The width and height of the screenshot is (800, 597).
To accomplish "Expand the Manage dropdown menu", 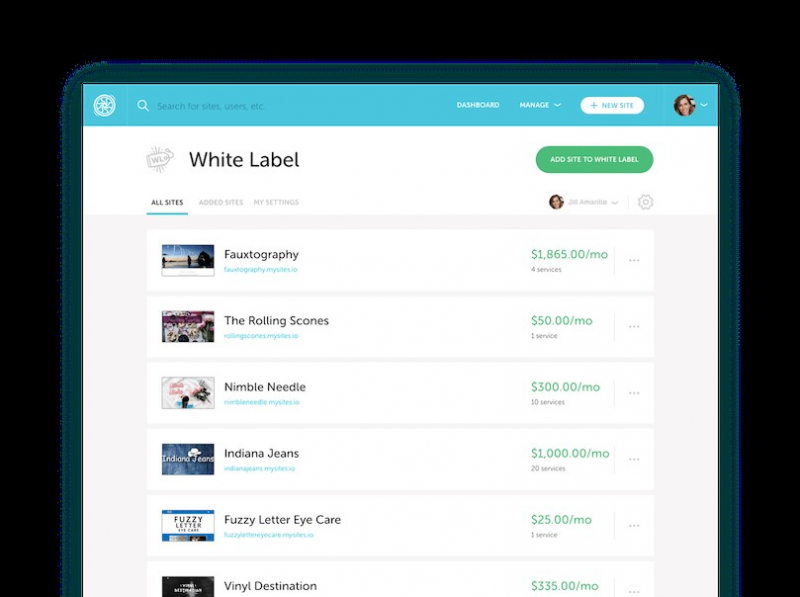I will (x=540, y=105).
